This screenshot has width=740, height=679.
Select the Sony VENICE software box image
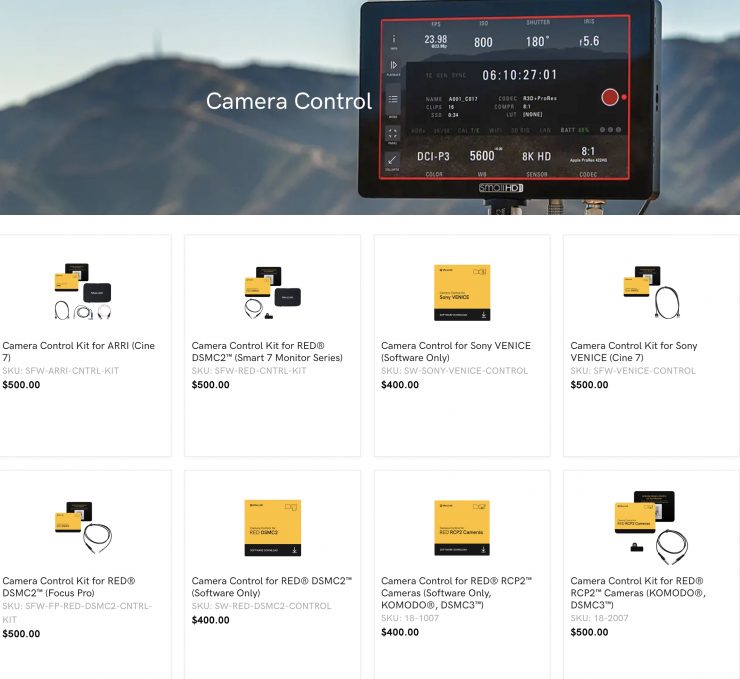pyautogui.click(x=462, y=292)
